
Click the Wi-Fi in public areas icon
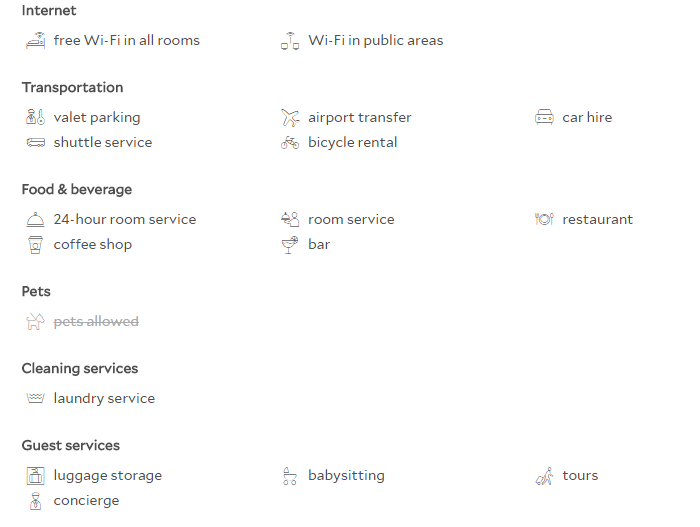[290, 41]
